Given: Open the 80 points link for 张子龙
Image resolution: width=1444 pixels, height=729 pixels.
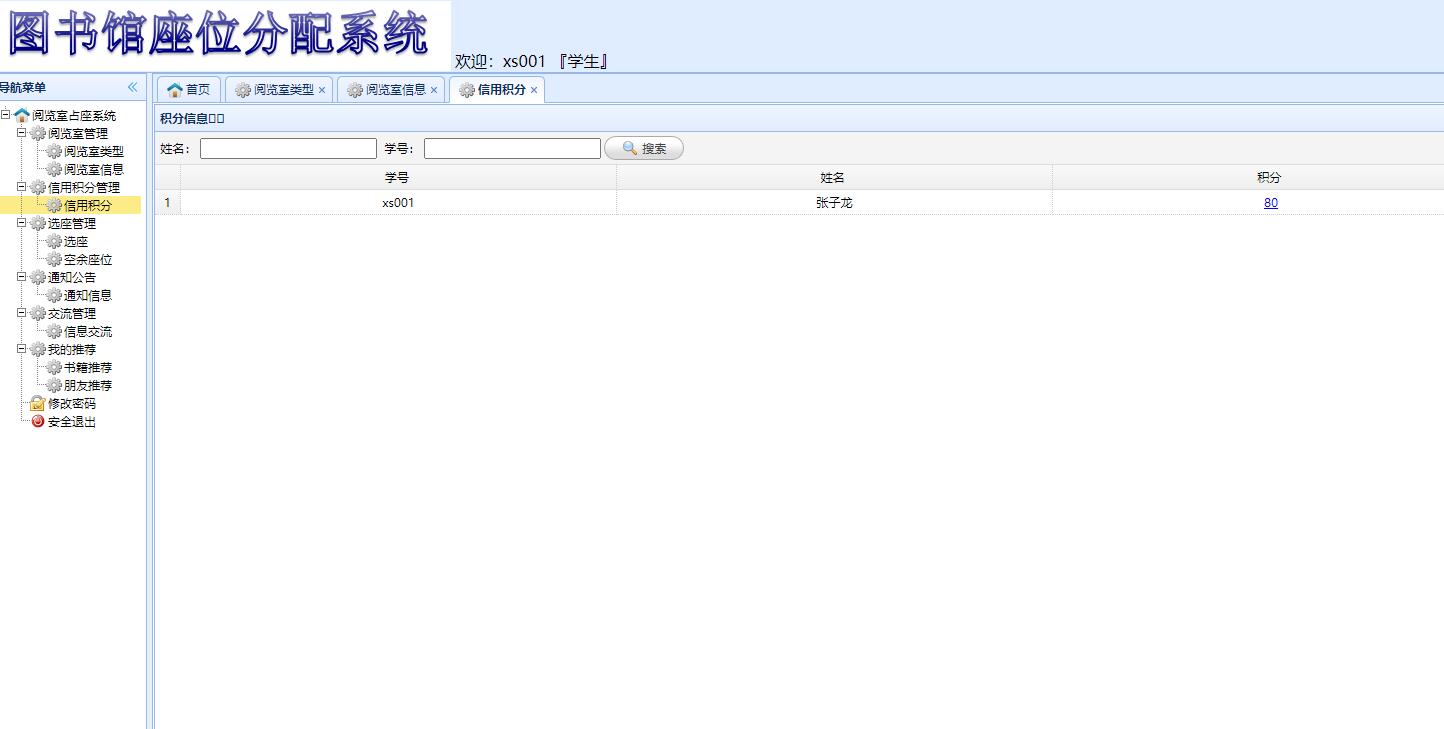Looking at the screenshot, I should click(x=1270, y=202).
